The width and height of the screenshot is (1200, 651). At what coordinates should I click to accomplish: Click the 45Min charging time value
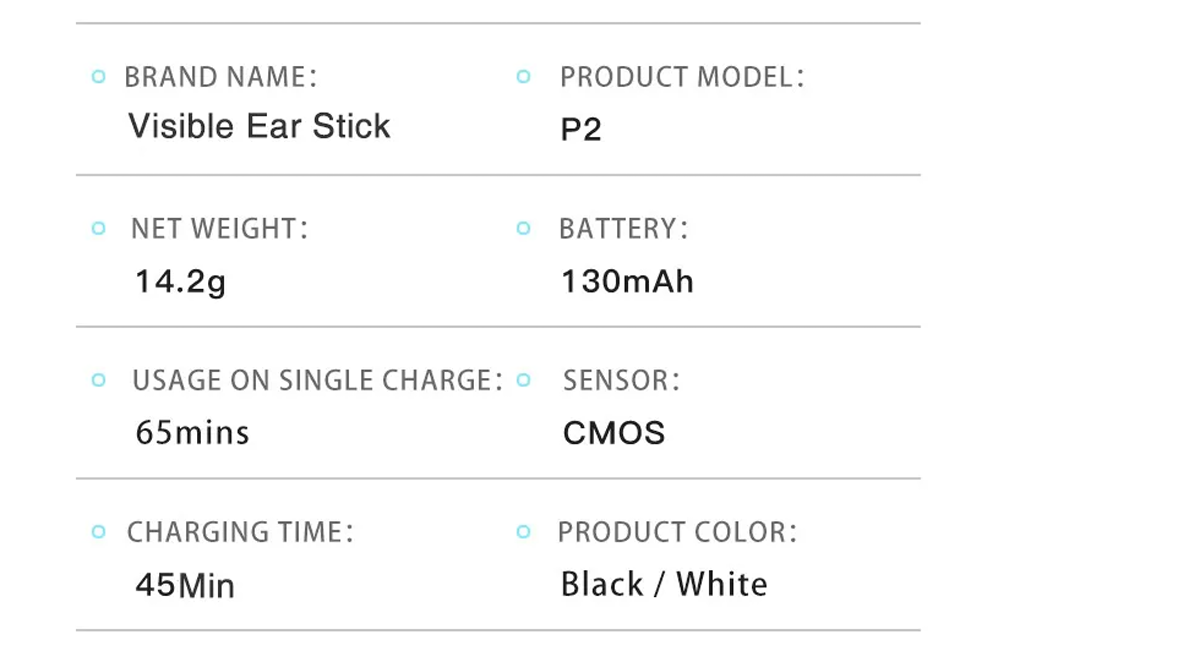point(185,585)
